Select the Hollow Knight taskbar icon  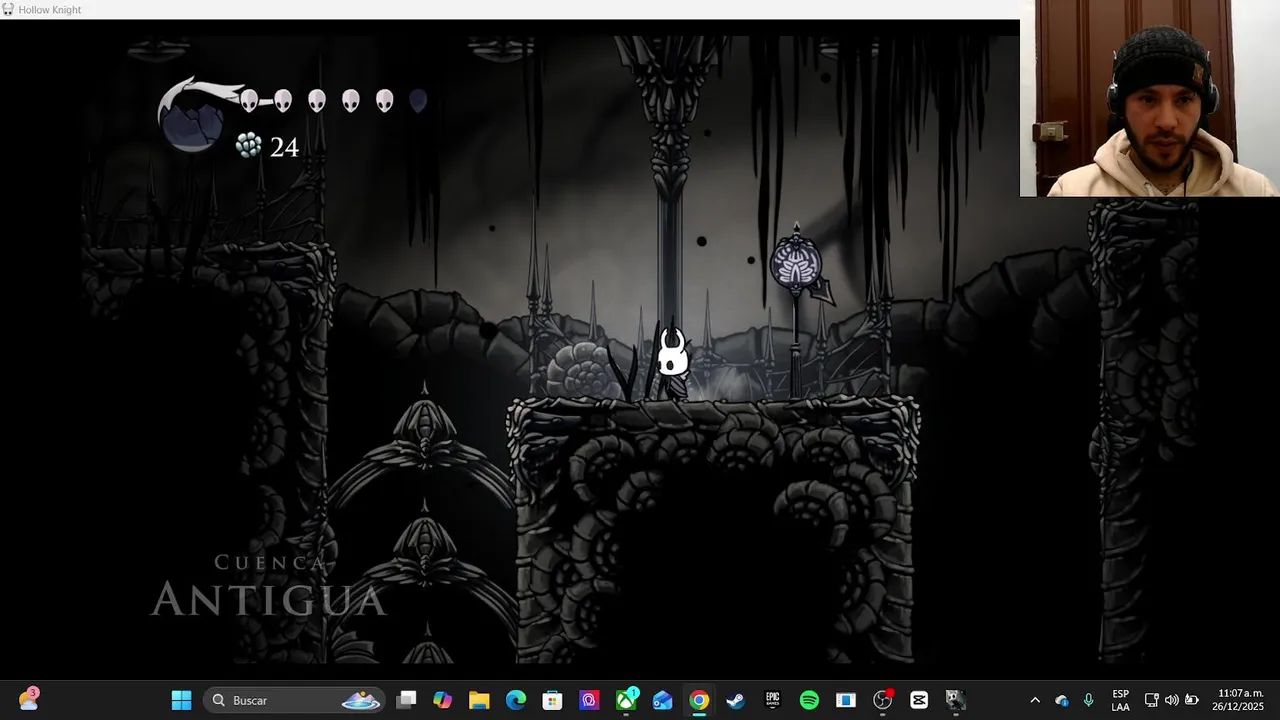(955, 700)
